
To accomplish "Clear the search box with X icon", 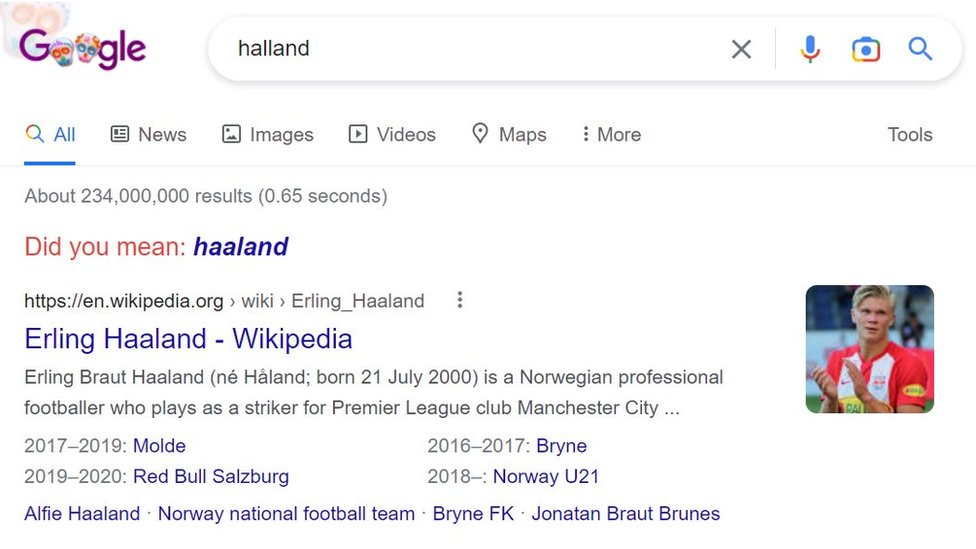I will (741, 49).
